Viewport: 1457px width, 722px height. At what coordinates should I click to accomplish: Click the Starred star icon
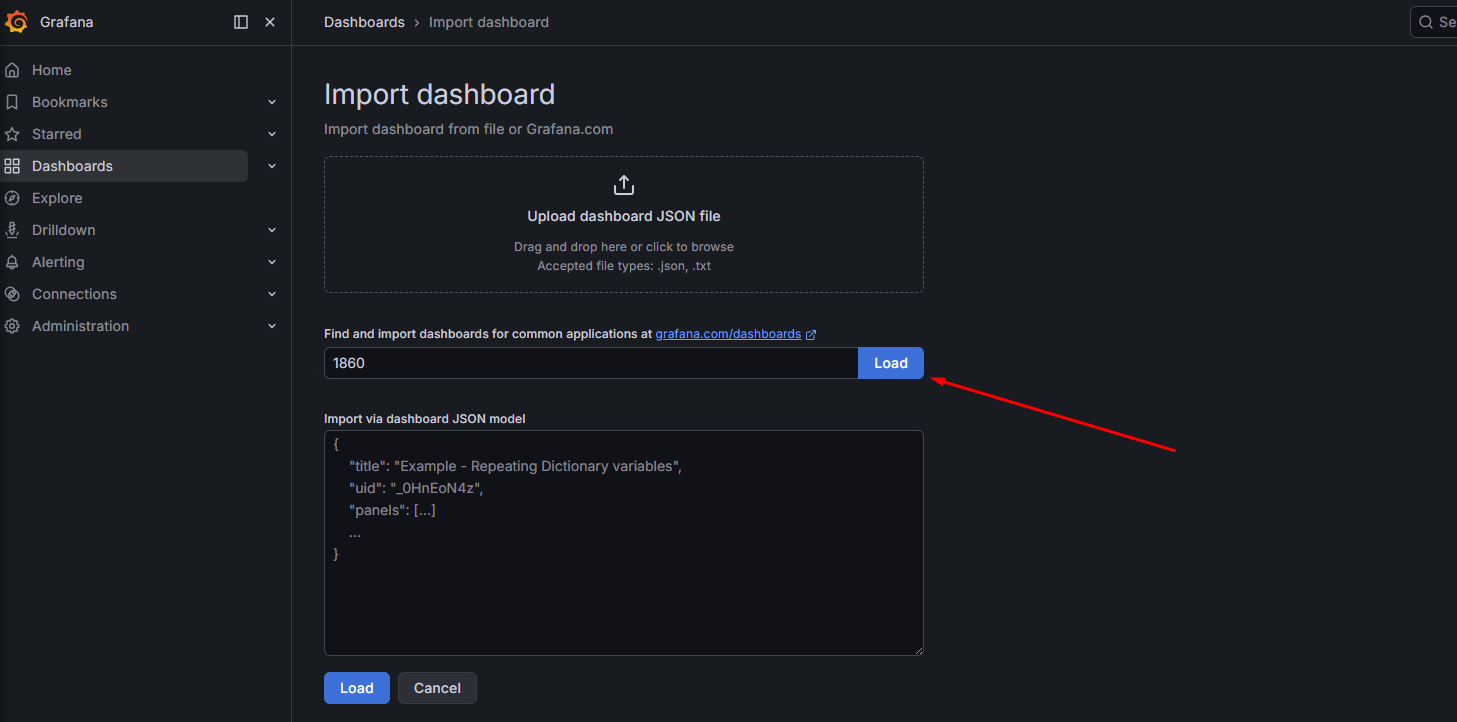click(x=12, y=134)
